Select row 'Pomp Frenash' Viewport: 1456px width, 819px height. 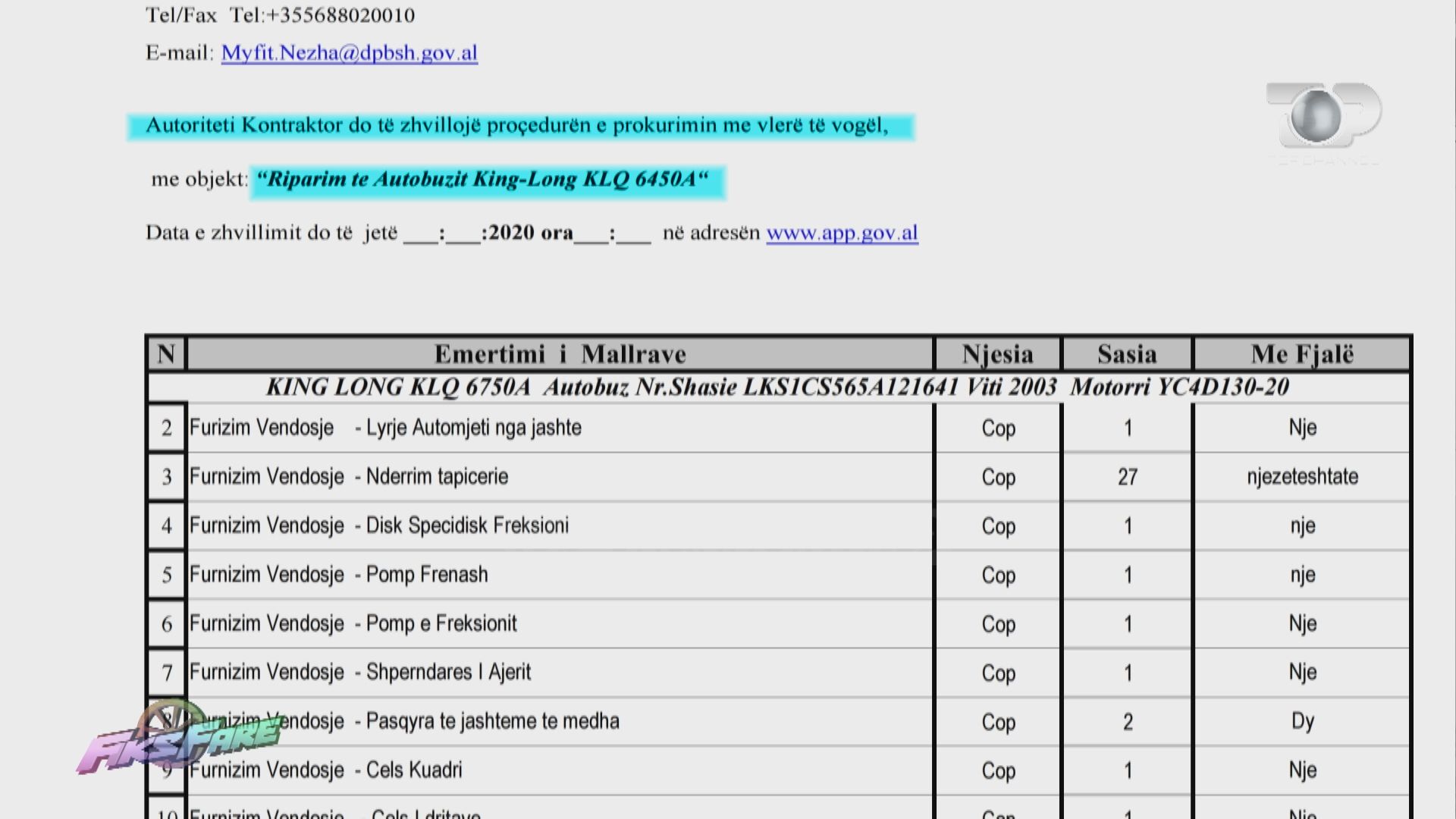(x=778, y=575)
